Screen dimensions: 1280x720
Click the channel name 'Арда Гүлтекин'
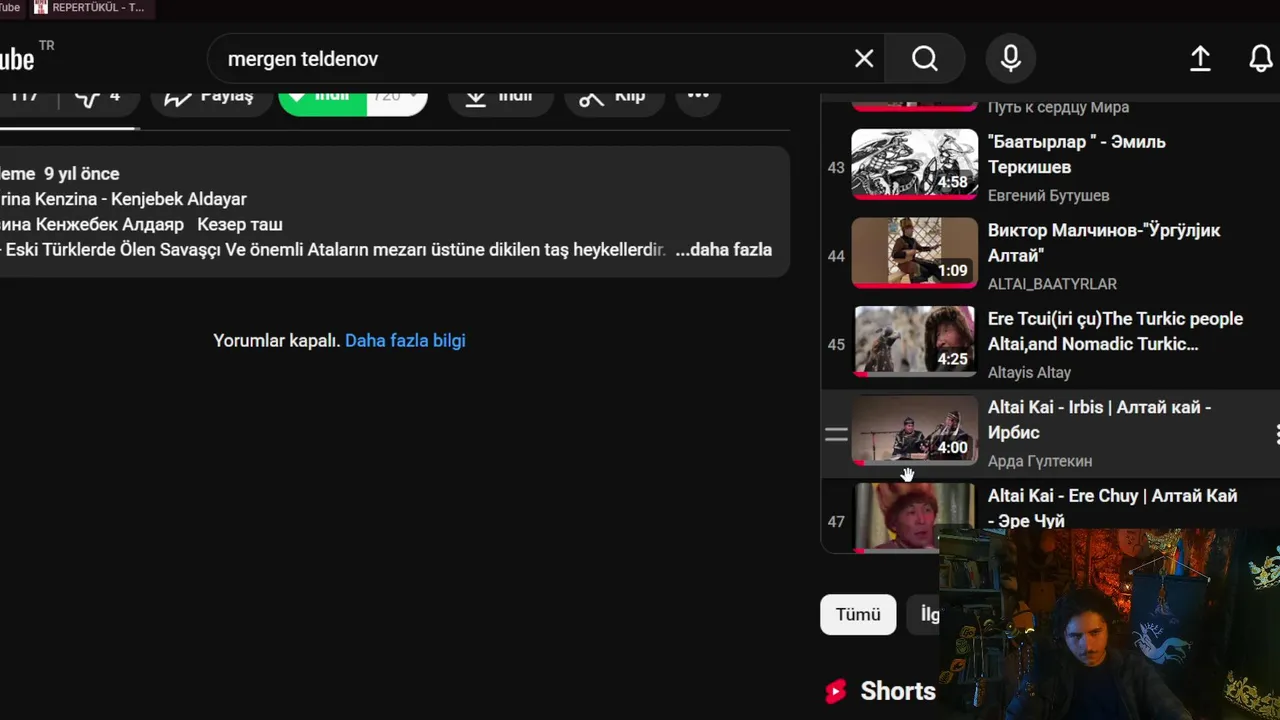pos(1040,461)
